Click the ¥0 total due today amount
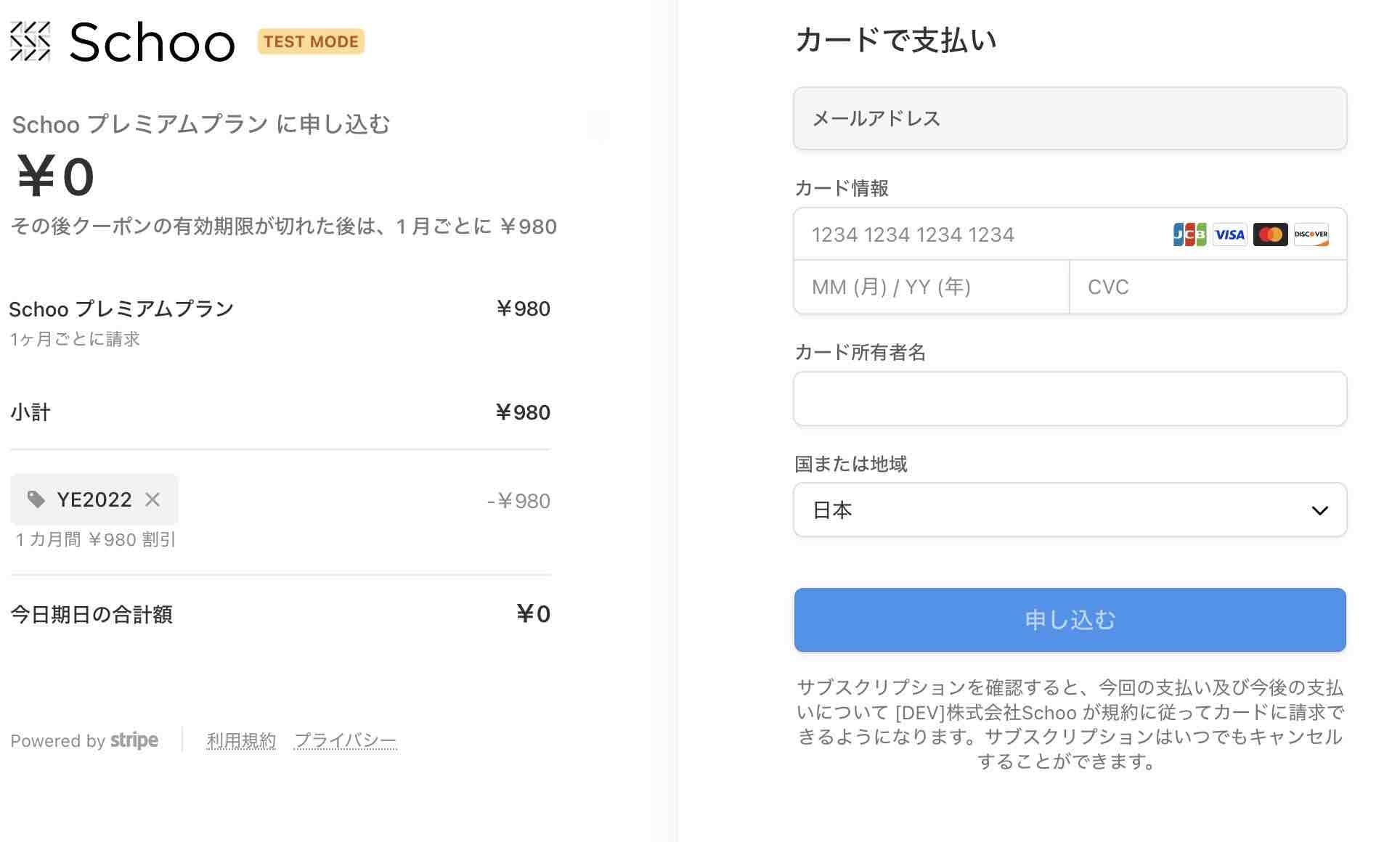Screen dimensions: 1400x842 click(533, 614)
